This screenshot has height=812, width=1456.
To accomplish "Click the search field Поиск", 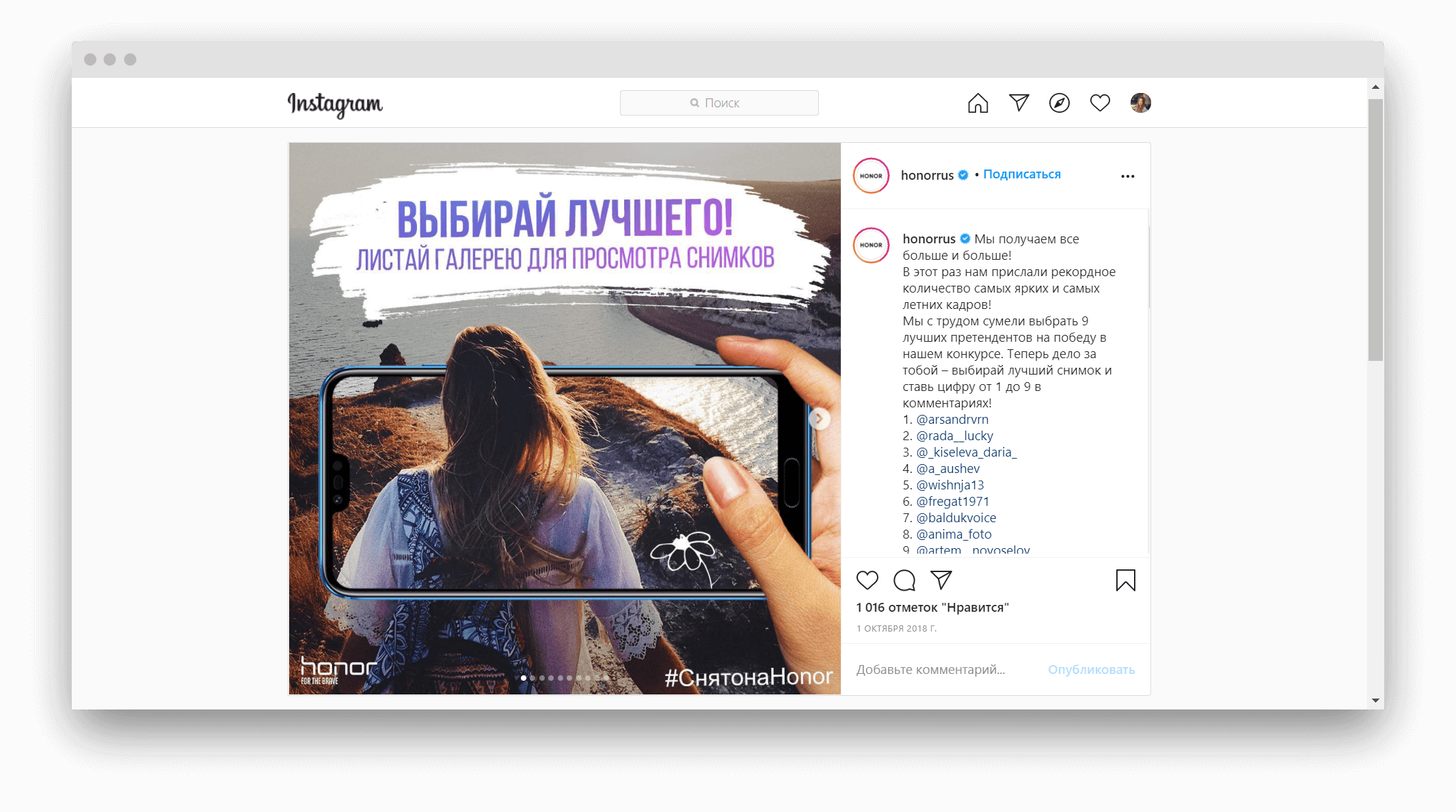I will (719, 103).
